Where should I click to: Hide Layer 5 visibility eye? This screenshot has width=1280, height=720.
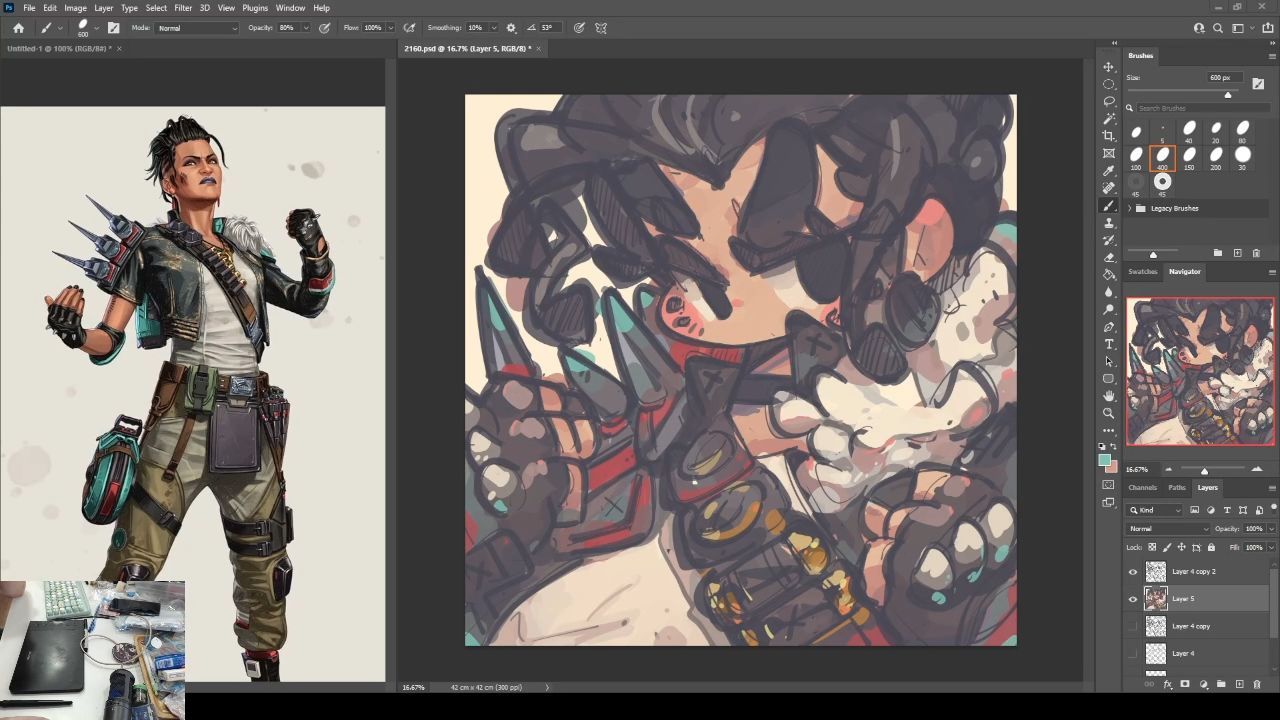pos(1133,599)
